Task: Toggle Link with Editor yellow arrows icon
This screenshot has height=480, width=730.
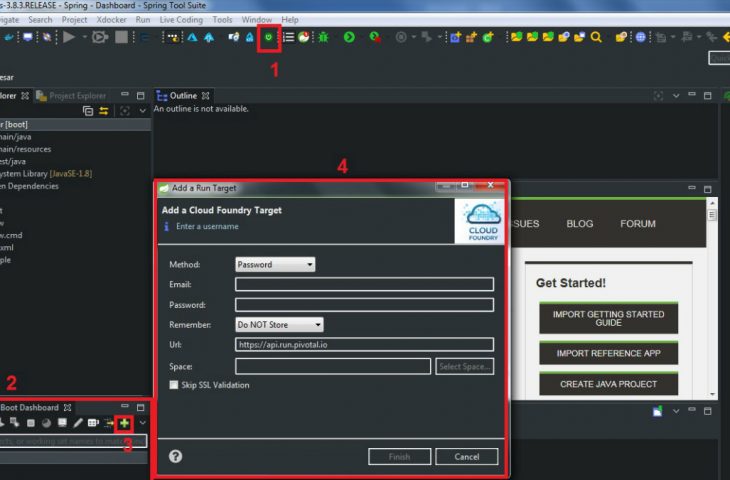Action: coord(103,111)
